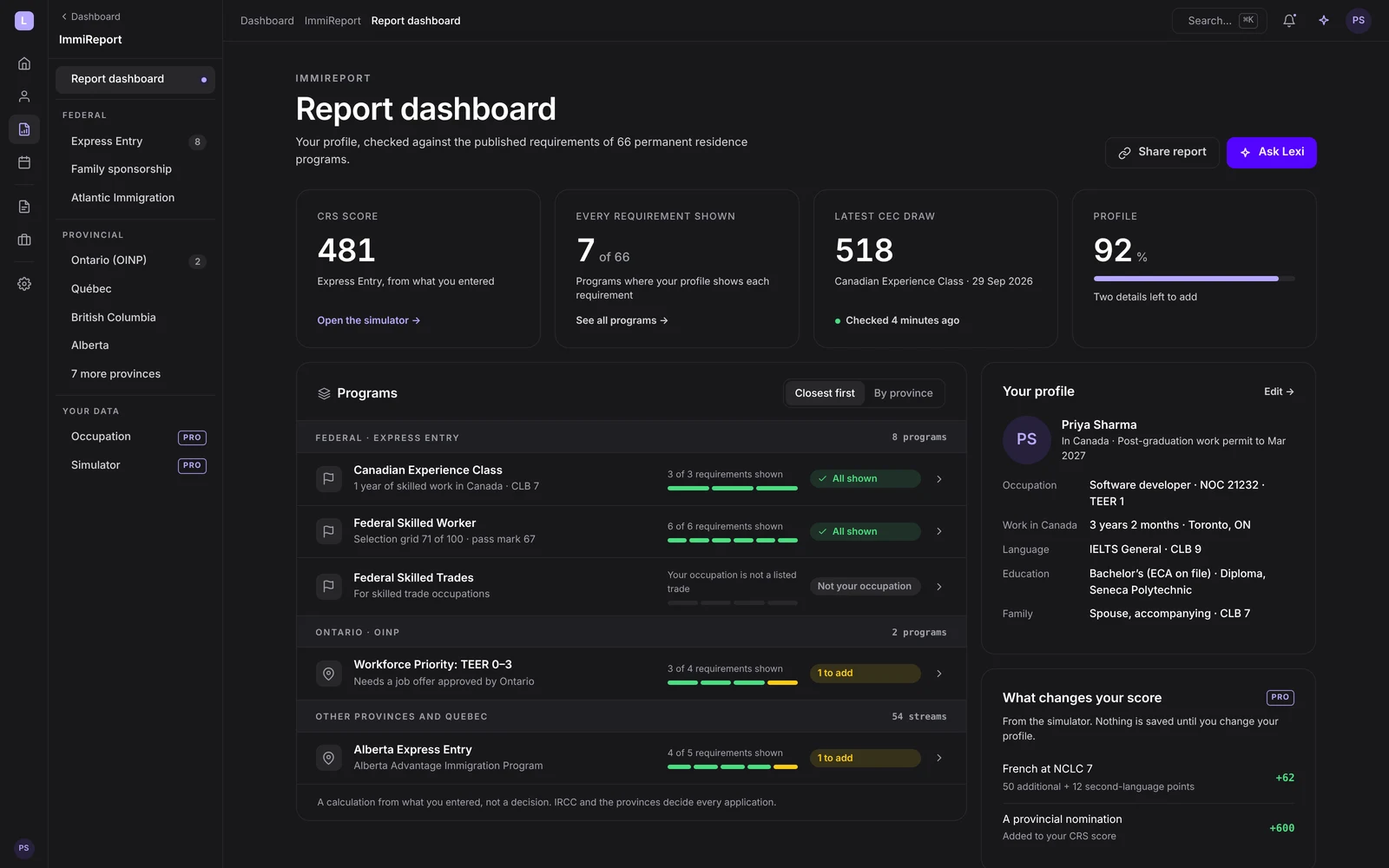Image resolution: width=1389 pixels, height=868 pixels.
Task: Click the PS avatar at rail bottom
Action: 24,848
